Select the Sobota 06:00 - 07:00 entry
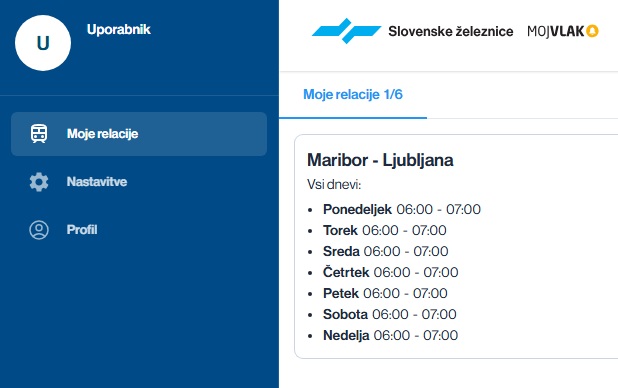This screenshot has width=618, height=388. (x=390, y=314)
